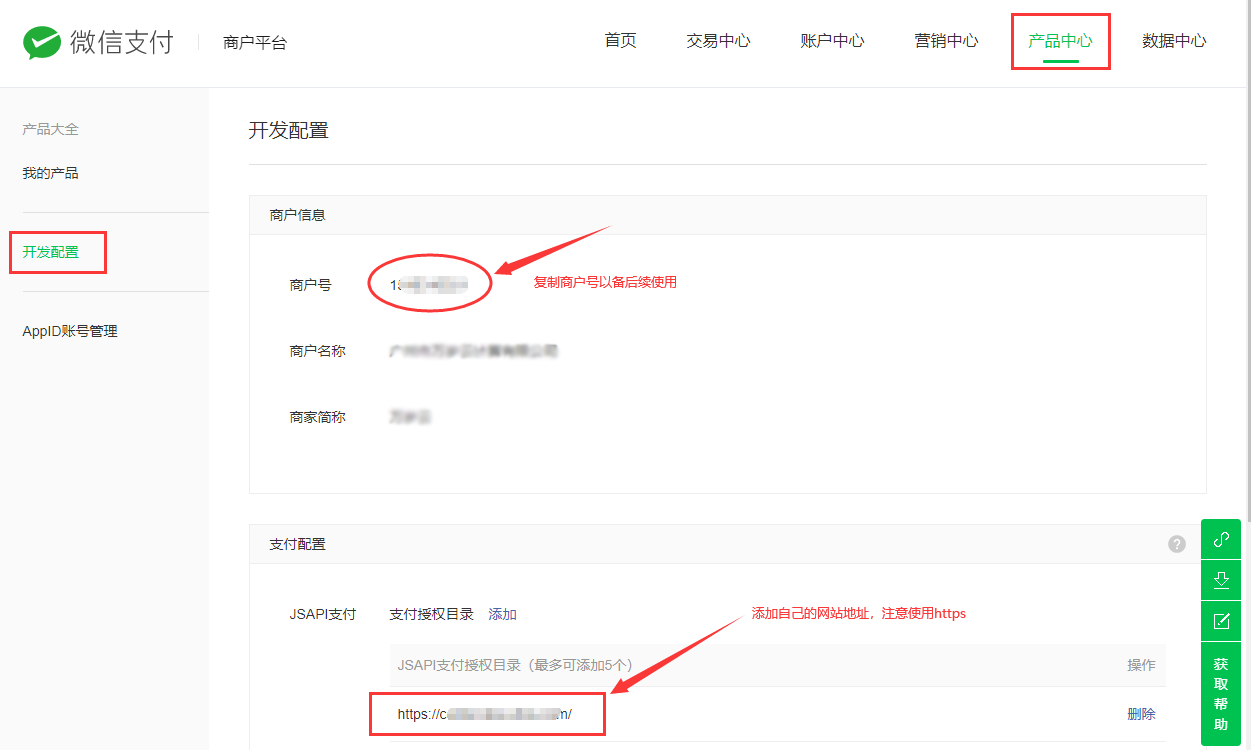Click the 商户平台 header label

[x=255, y=43]
